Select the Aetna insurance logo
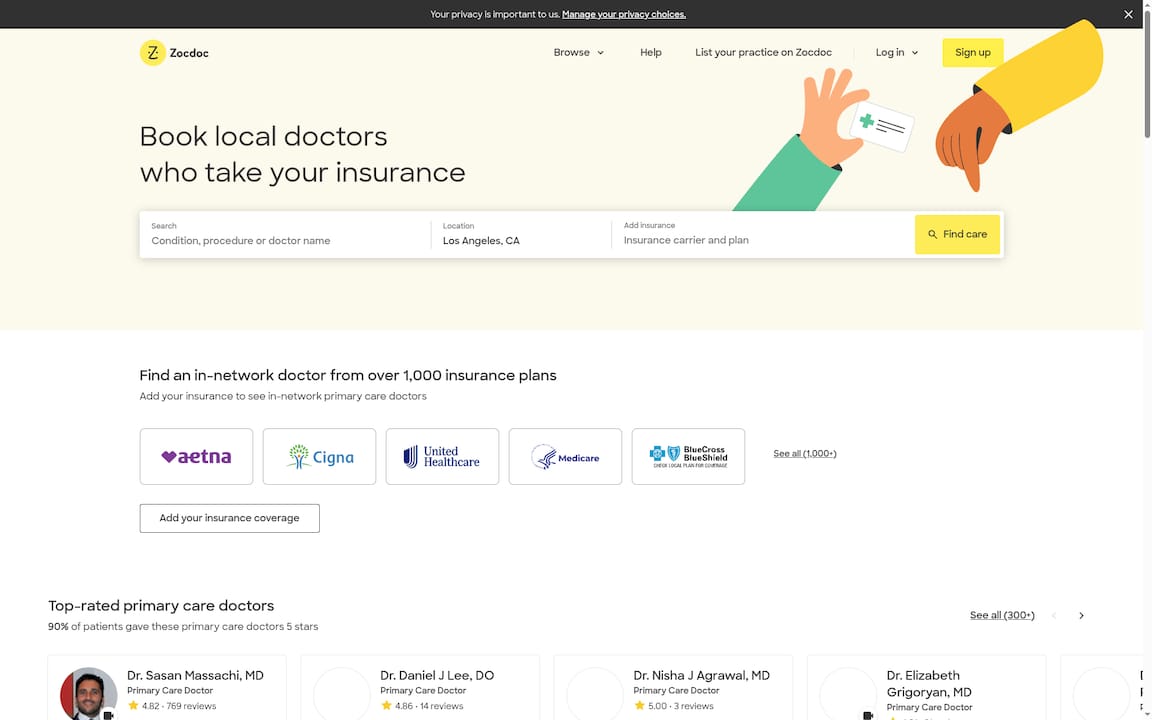This screenshot has height=720, width=1152. click(196, 456)
